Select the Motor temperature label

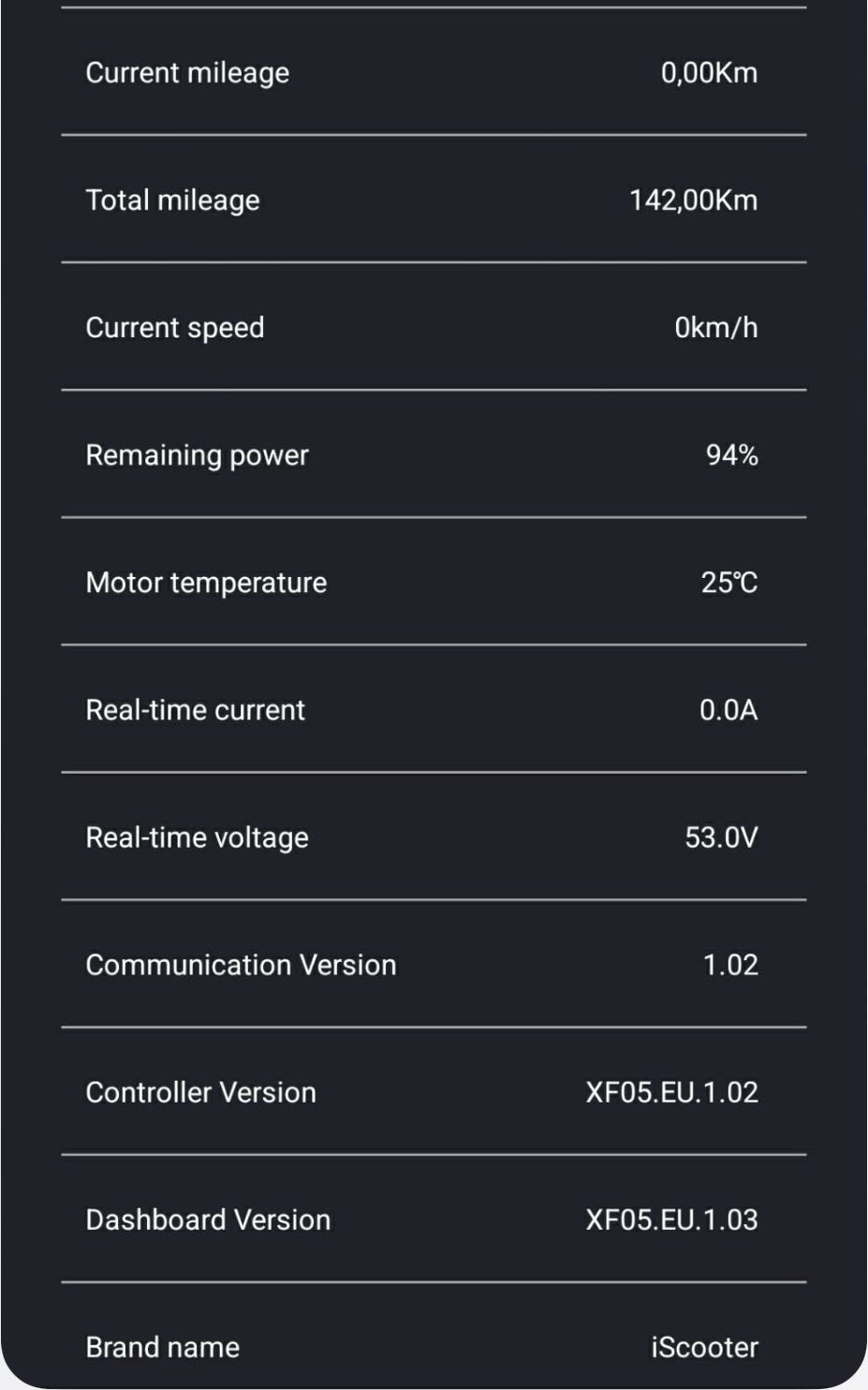(206, 583)
